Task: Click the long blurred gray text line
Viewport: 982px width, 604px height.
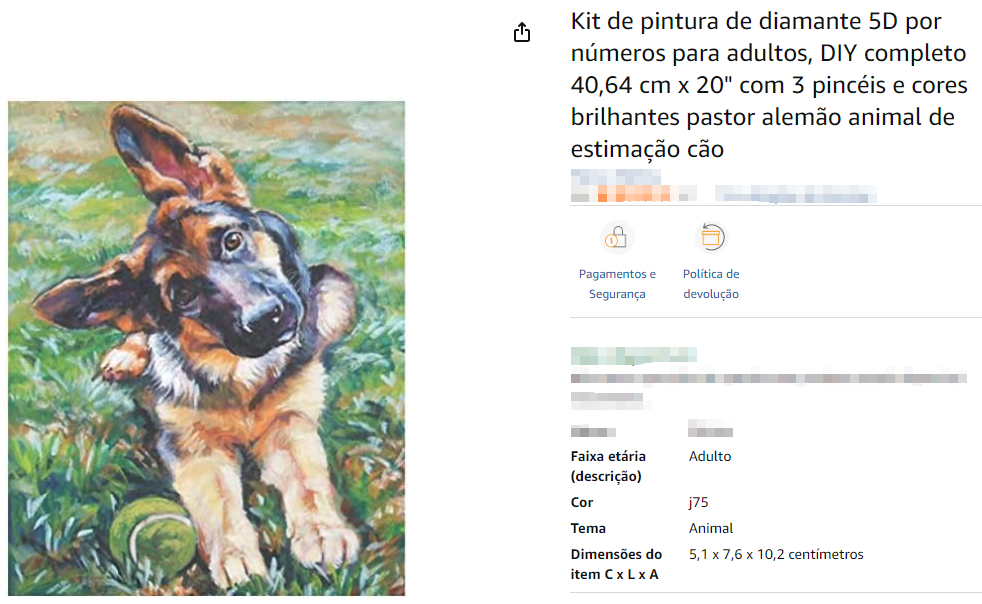Action: [x=768, y=379]
